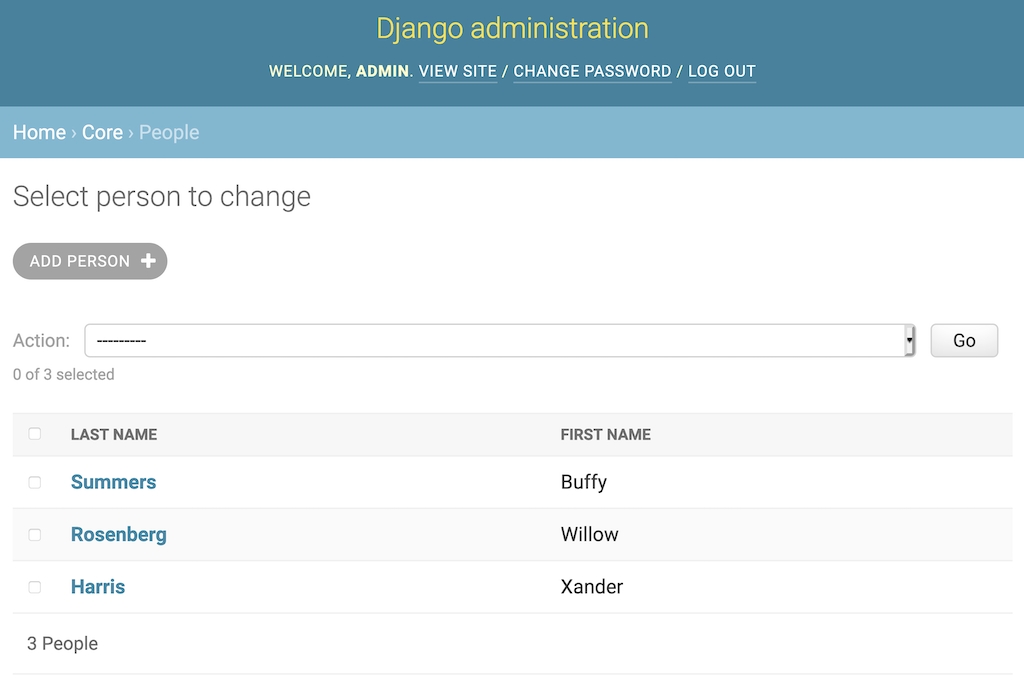Sort by the First Name column header

(x=605, y=434)
